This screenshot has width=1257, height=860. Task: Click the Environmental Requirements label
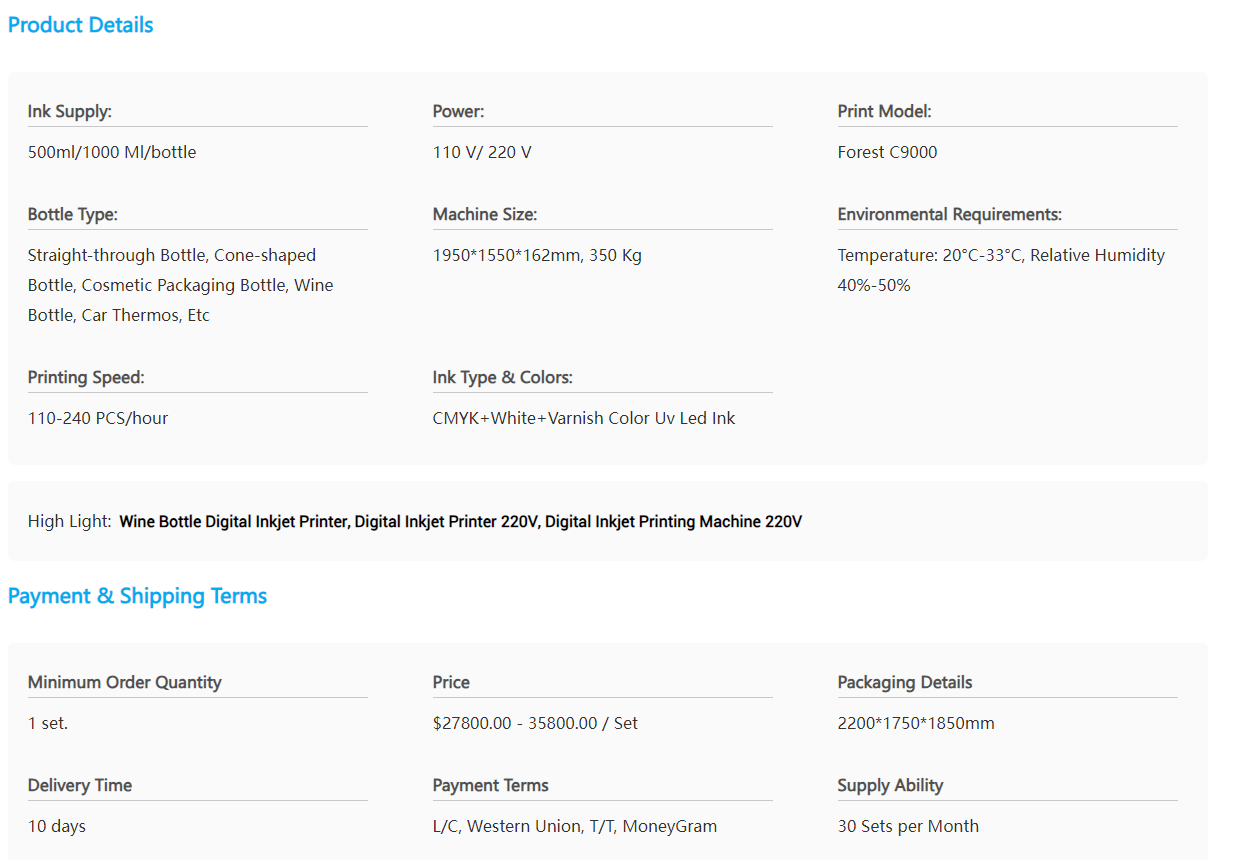pos(949,214)
